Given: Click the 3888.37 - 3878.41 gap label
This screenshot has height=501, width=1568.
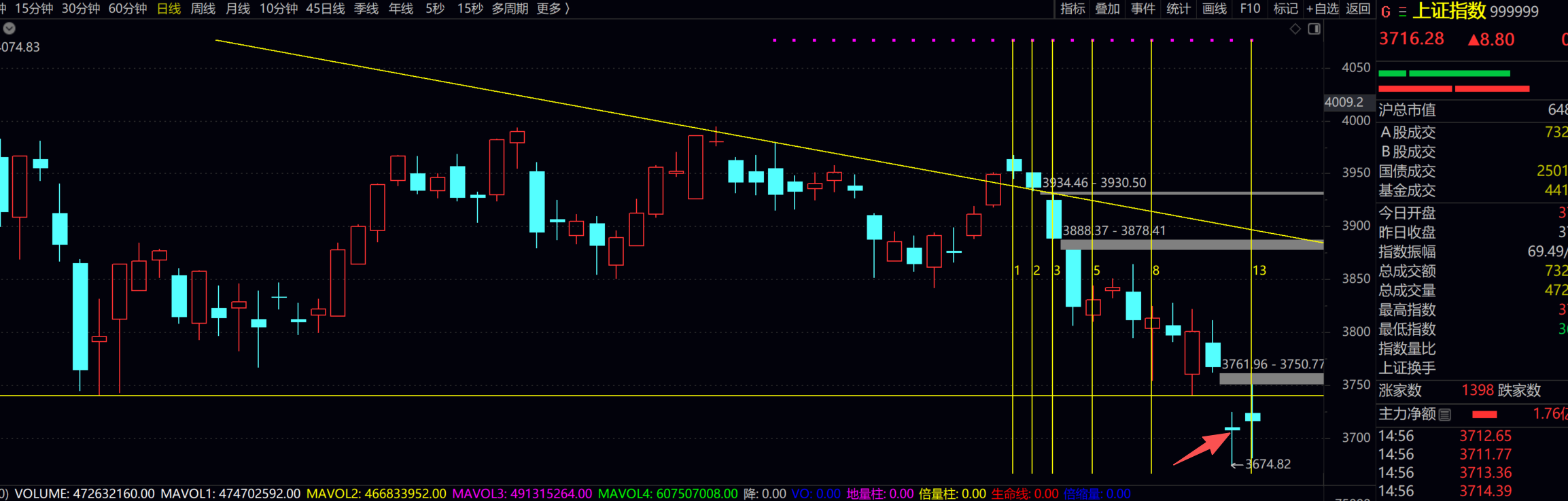Looking at the screenshot, I should [1114, 231].
